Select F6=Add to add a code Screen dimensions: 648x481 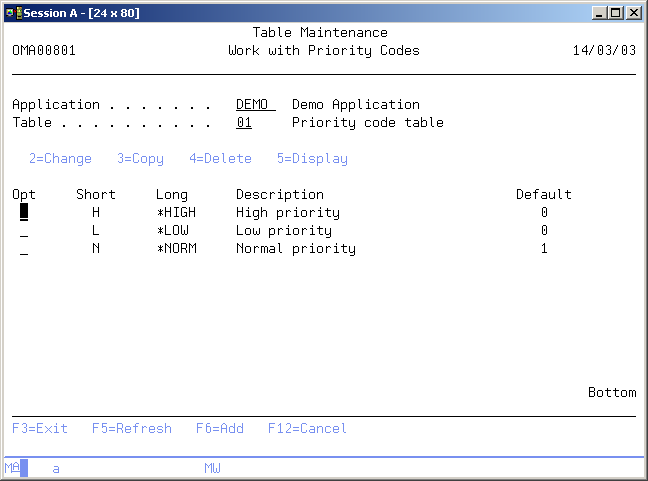click(219, 428)
